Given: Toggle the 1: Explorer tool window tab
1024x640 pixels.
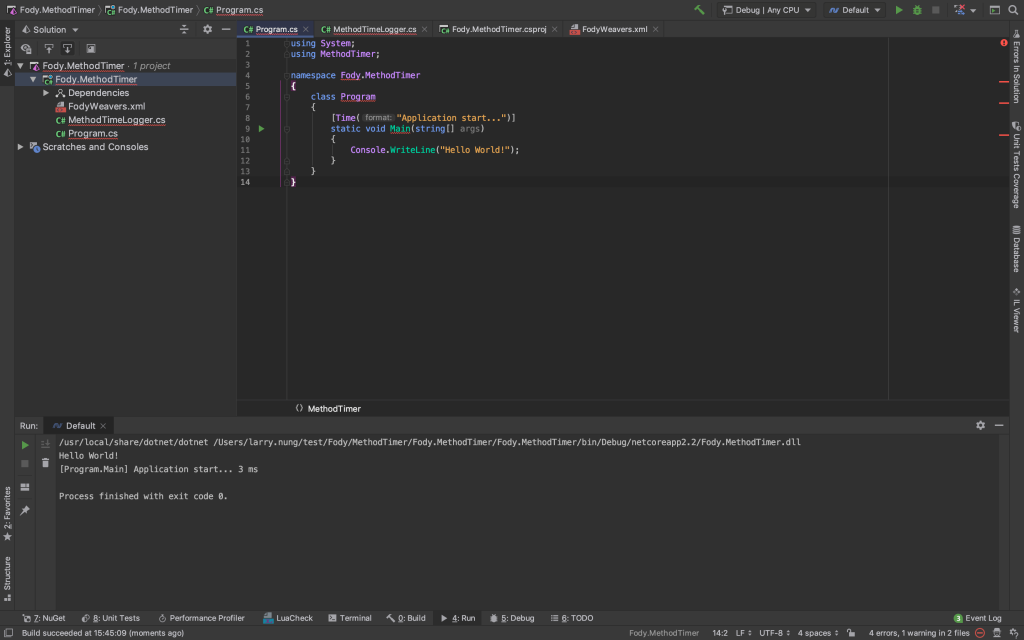Looking at the screenshot, I should point(7,52).
